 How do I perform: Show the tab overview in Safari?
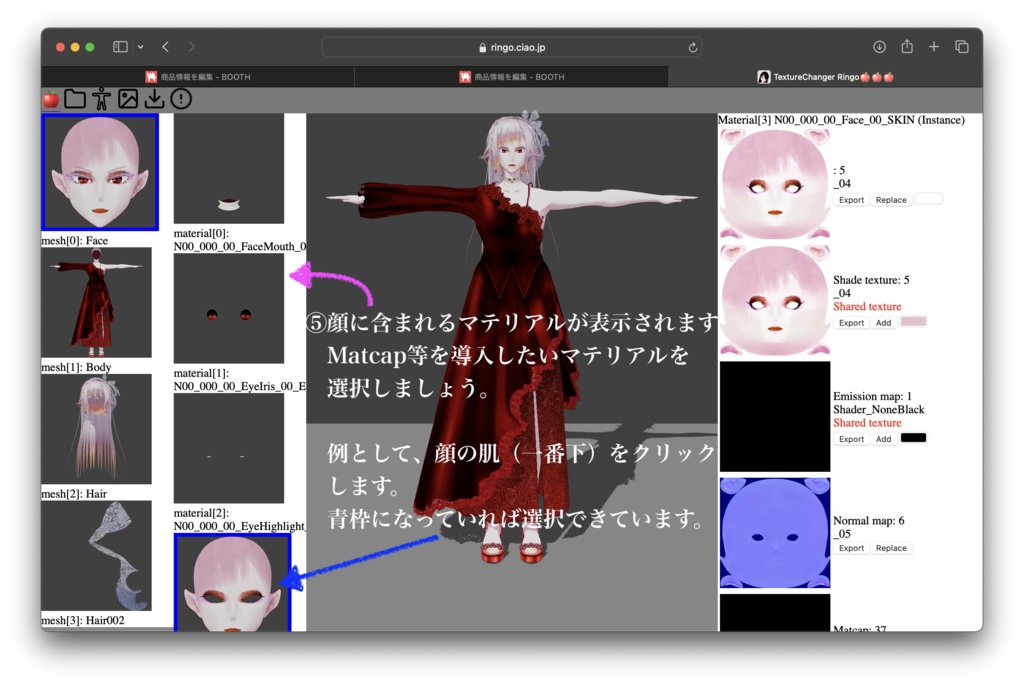[961, 46]
